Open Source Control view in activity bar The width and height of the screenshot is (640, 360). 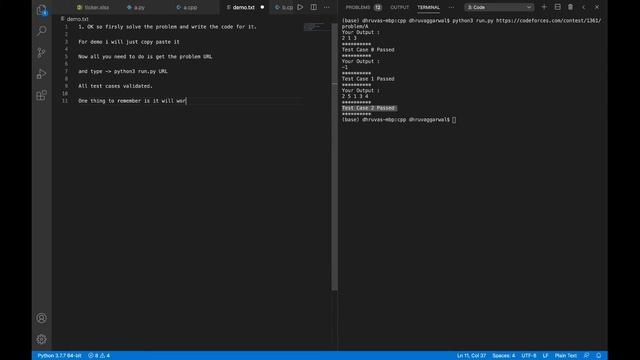pyautogui.click(x=42, y=52)
